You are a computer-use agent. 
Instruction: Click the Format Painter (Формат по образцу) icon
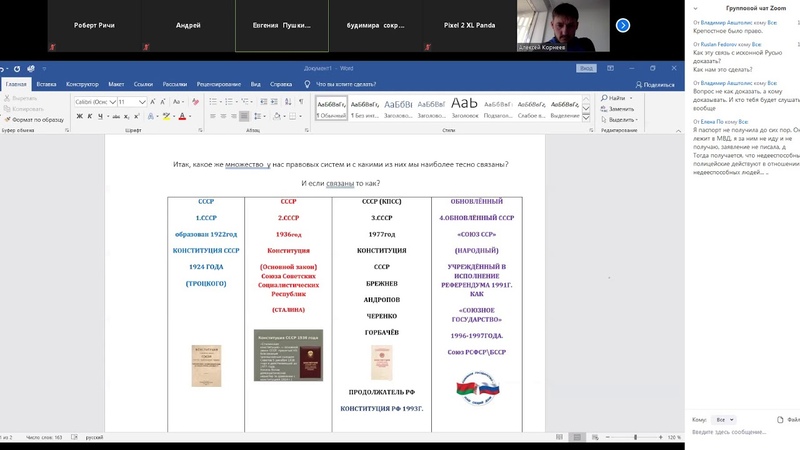coord(8,119)
